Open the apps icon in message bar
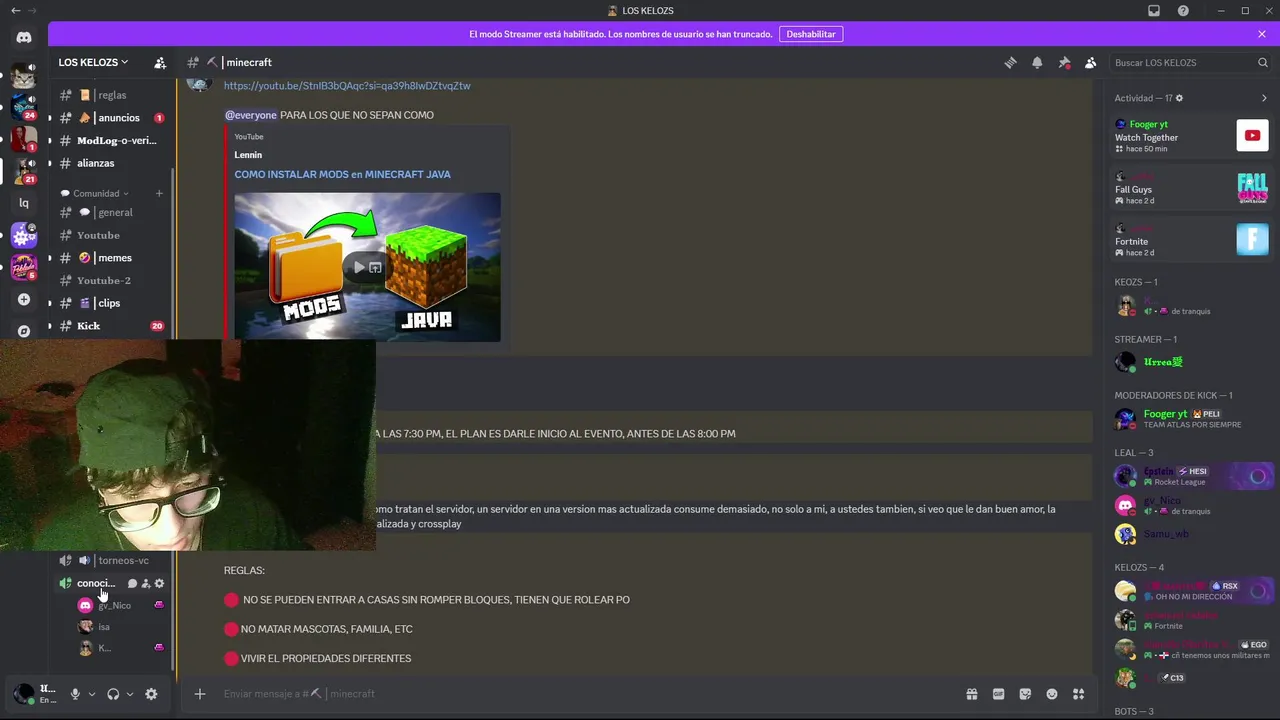The width and height of the screenshot is (1280, 720). 1078,693
